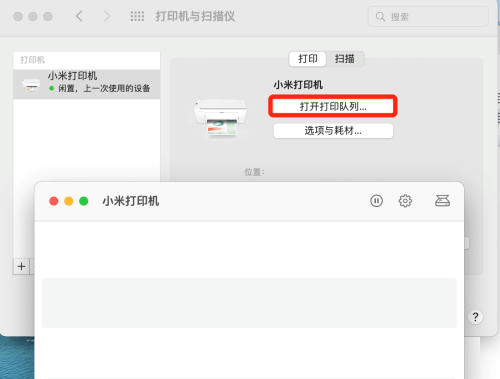Click the 小米打印机 printer image
Image resolution: width=500 pixels, height=379 pixels.
220,117
